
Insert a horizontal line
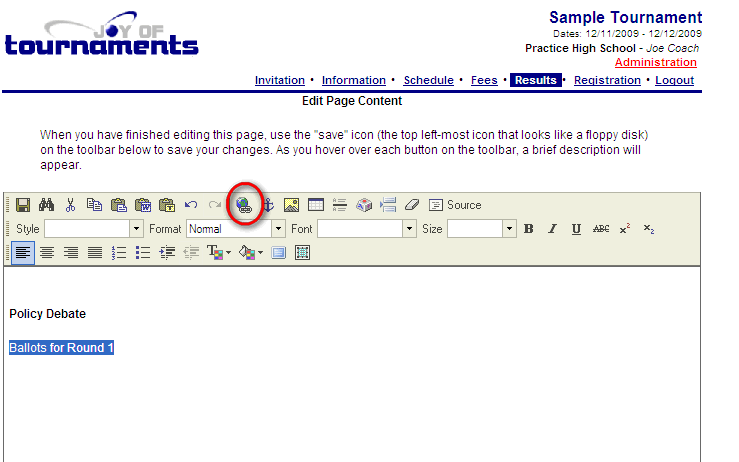[339, 205]
